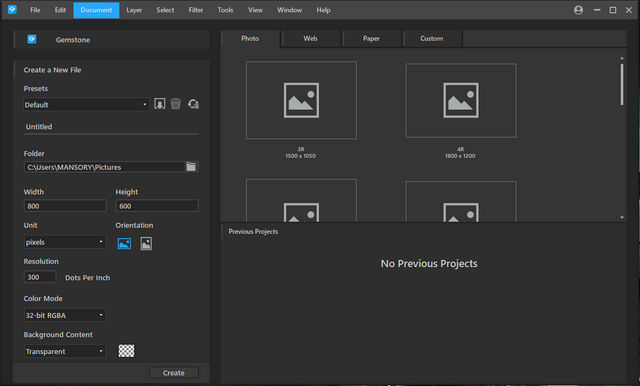This screenshot has width=640, height=386.
Task: Switch to the Paper tab
Action: coord(371,39)
